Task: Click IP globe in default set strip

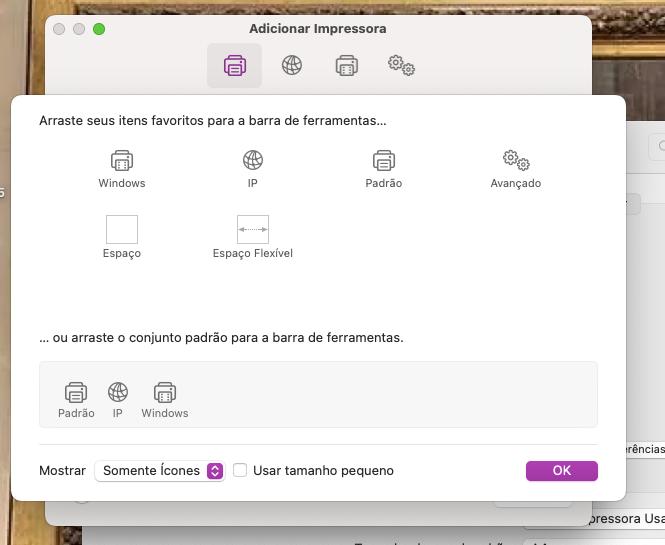Action: [118, 392]
